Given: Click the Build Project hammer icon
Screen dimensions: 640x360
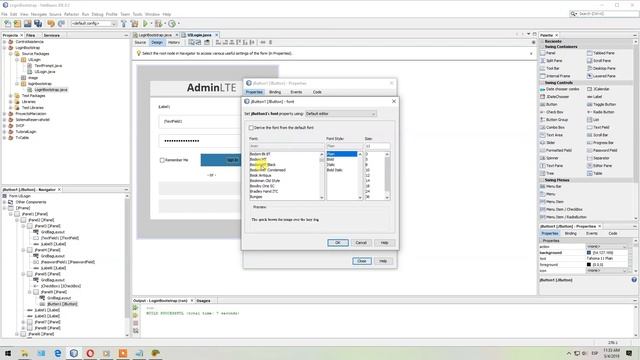Looking at the screenshot, I should click(124, 24).
